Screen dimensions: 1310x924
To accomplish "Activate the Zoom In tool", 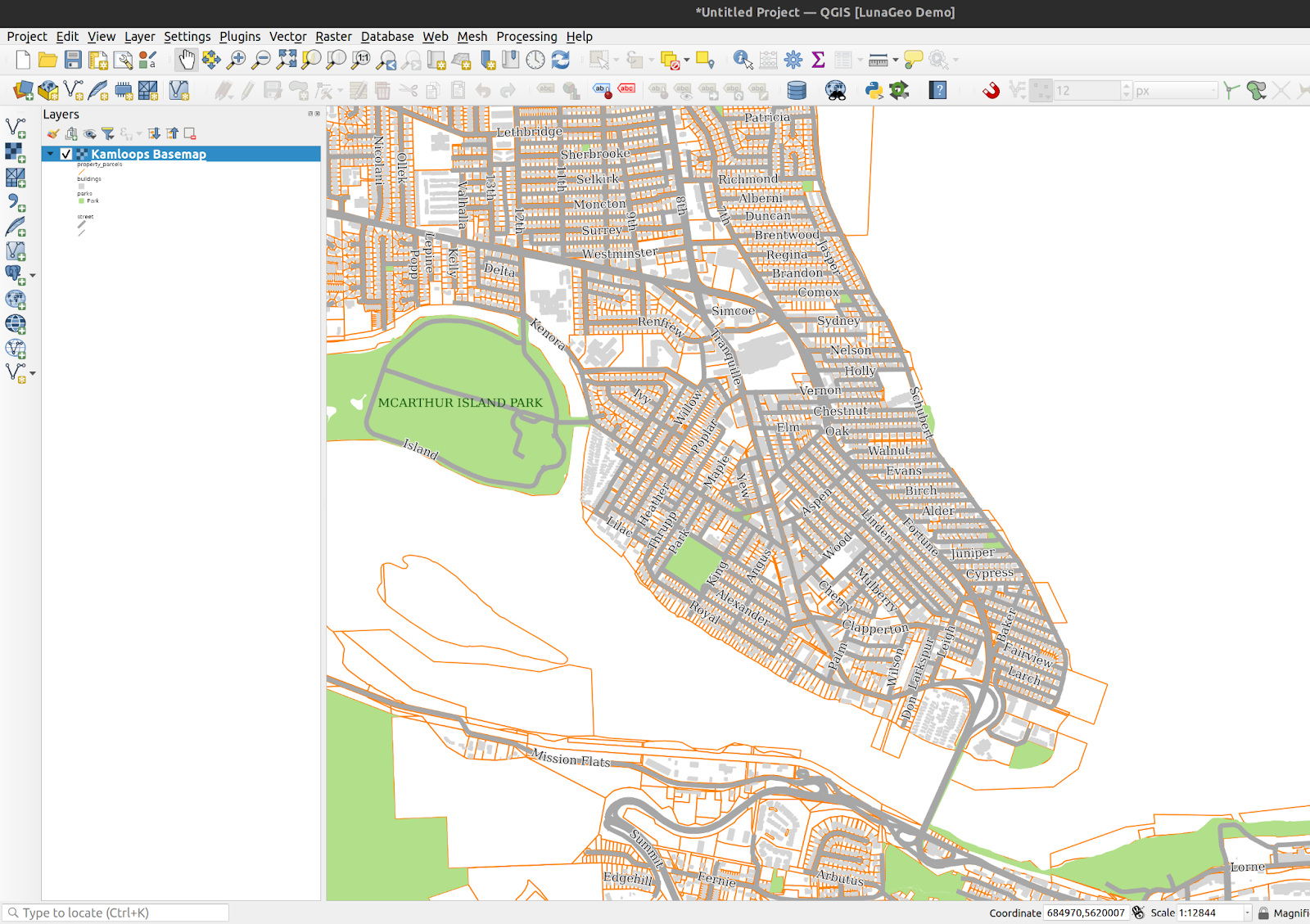I will point(237,60).
